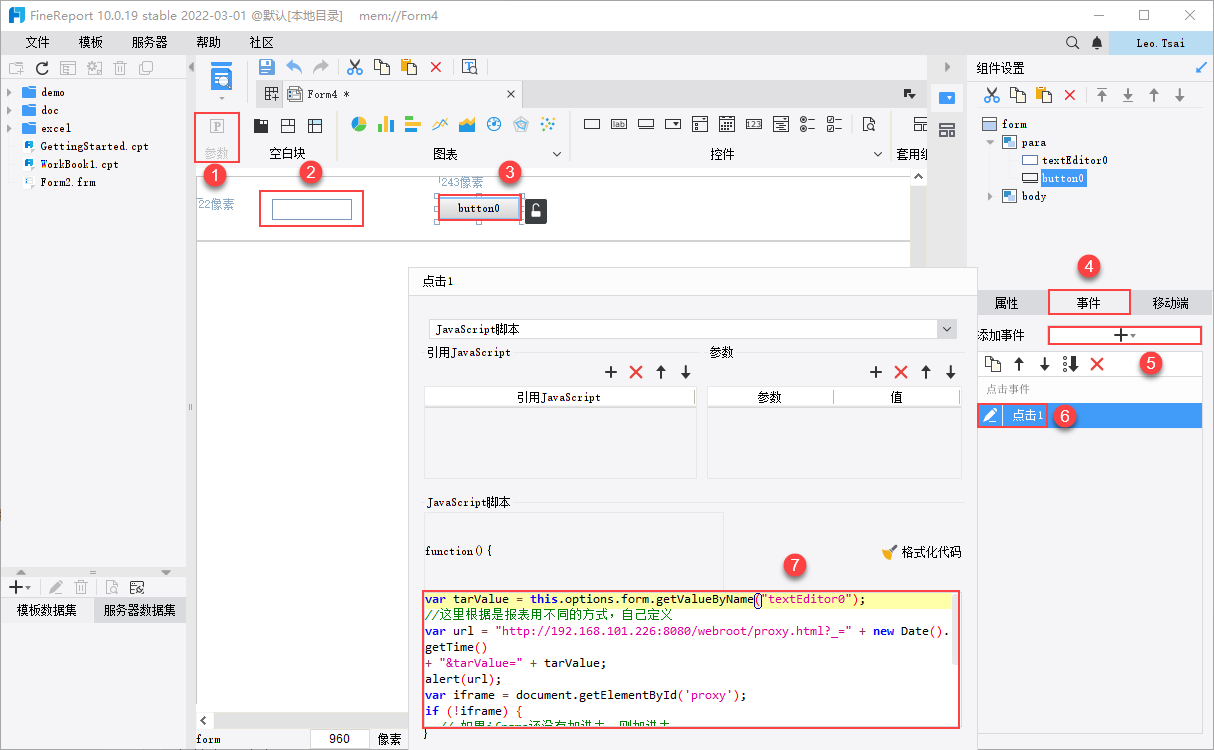Select the checkbox group widget icon
This screenshot has width=1214, height=750.
pyautogui.click(x=834, y=124)
